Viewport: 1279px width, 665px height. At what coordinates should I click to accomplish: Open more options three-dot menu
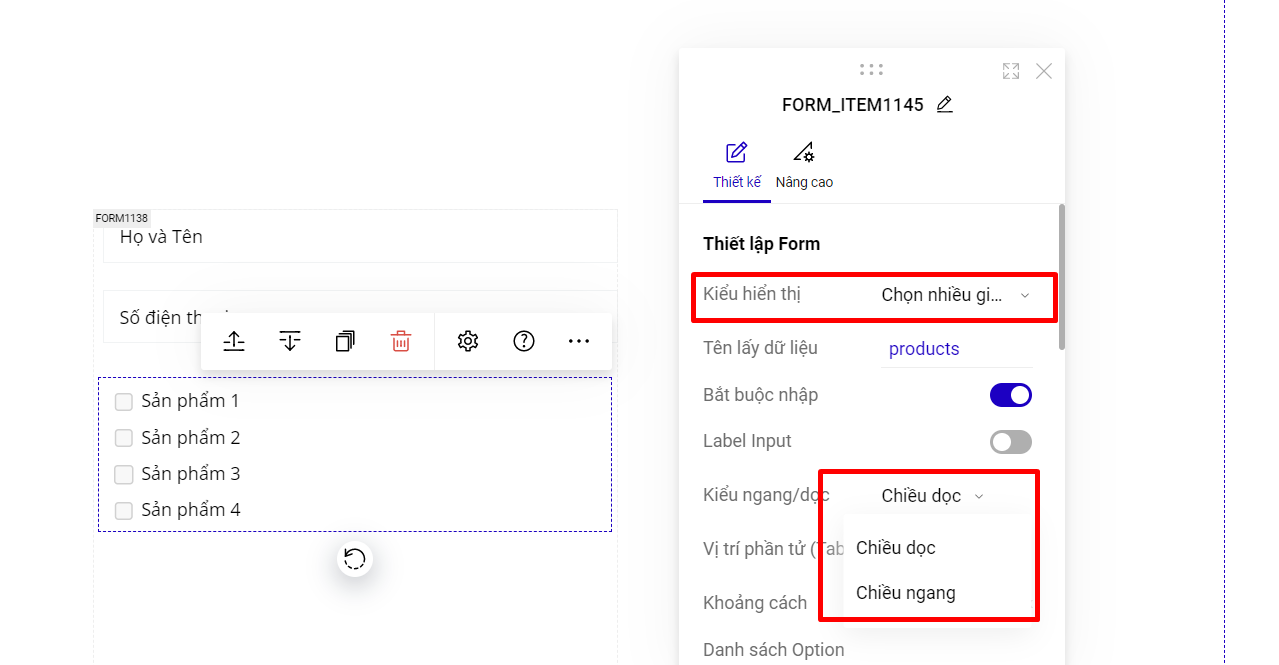[x=579, y=341]
